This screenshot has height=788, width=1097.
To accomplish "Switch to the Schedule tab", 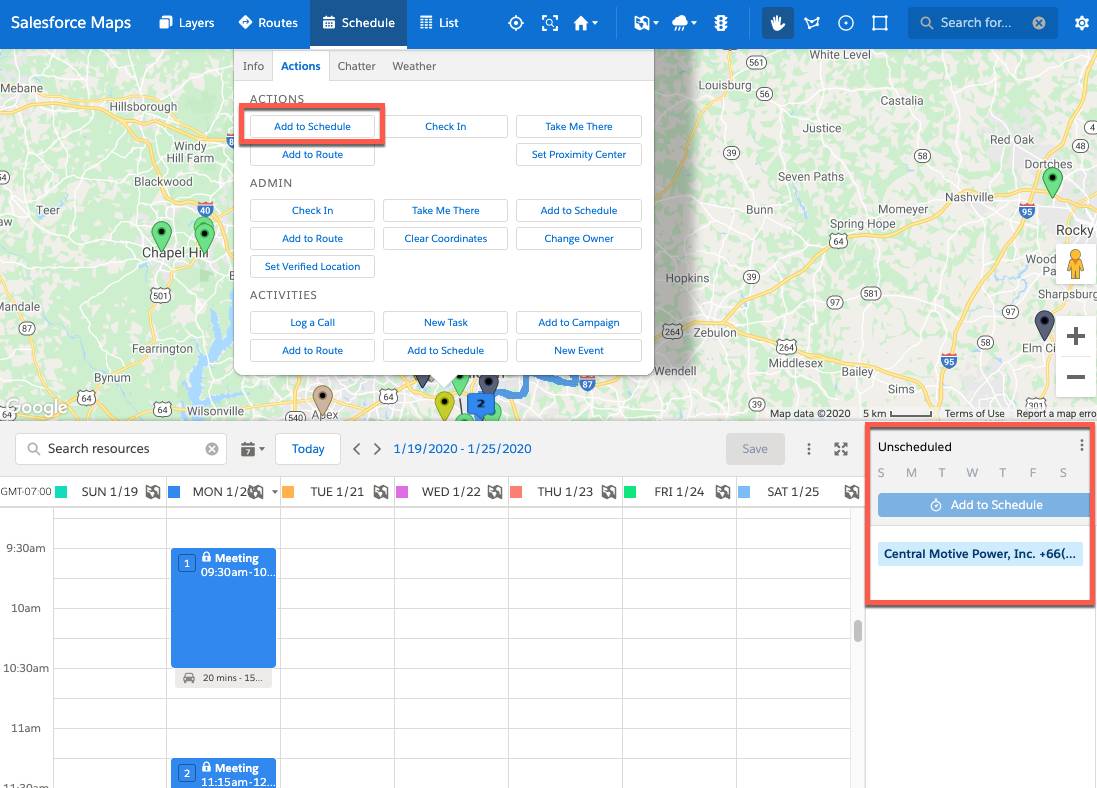I will click(x=358, y=23).
